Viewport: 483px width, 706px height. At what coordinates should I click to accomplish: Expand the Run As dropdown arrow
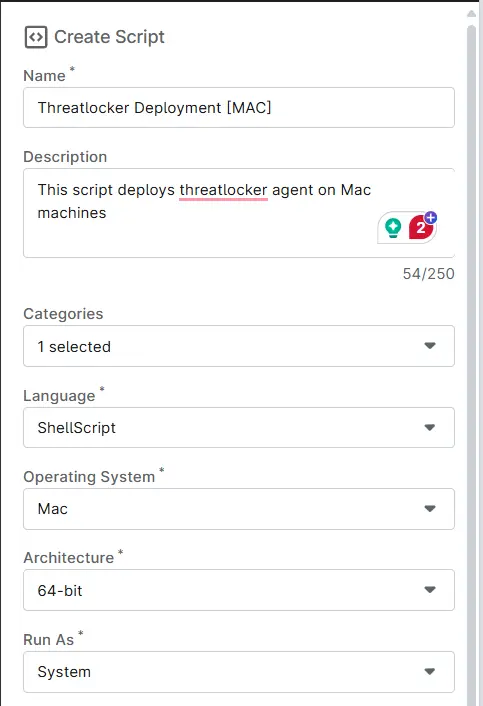pos(430,671)
